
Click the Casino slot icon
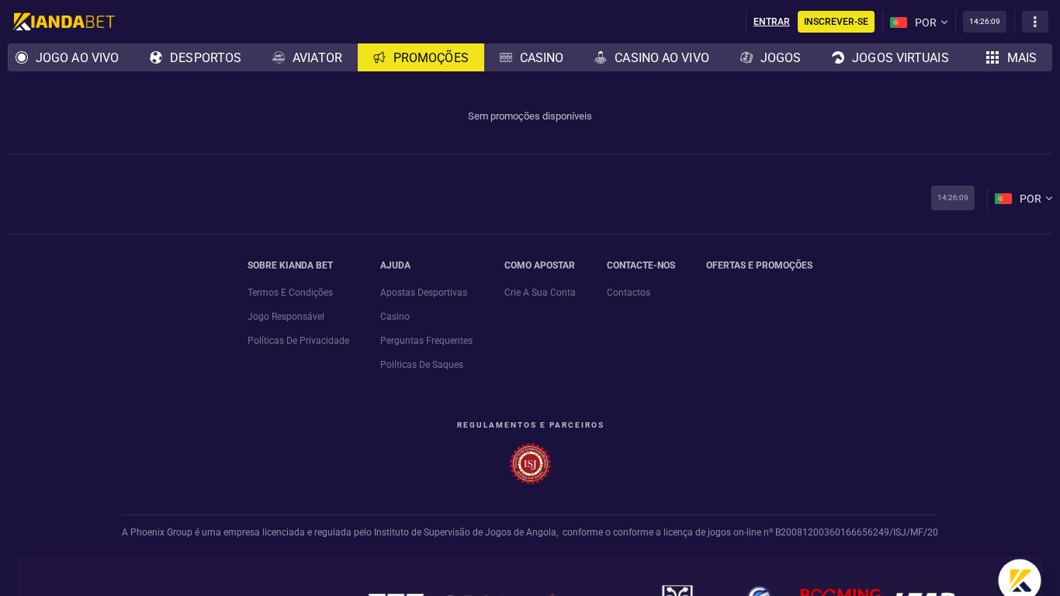click(x=506, y=57)
